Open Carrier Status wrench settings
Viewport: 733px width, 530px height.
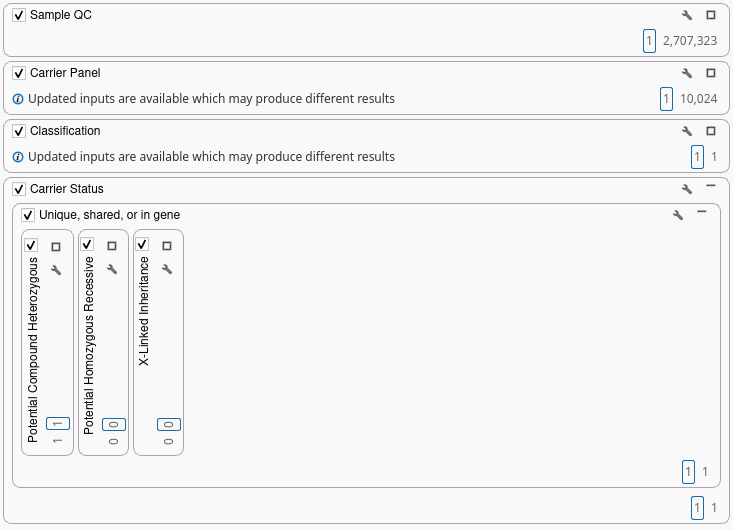point(687,190)
